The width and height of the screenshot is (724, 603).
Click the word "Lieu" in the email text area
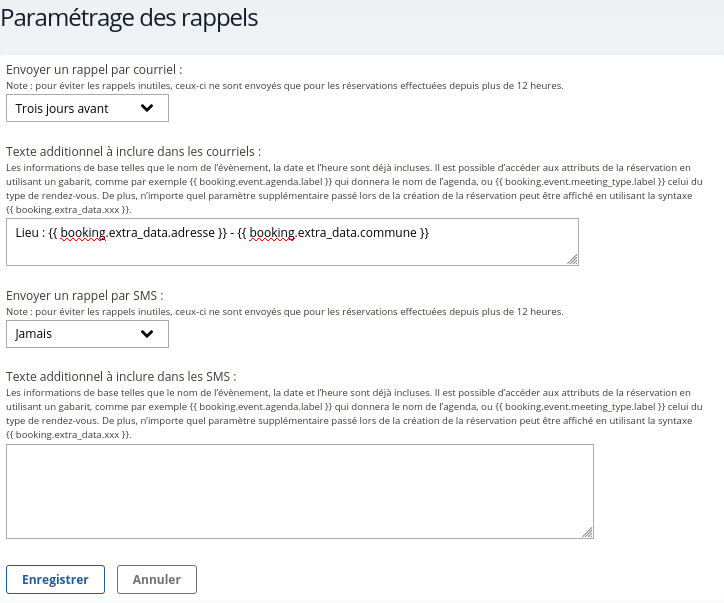[x=28, y=233]
